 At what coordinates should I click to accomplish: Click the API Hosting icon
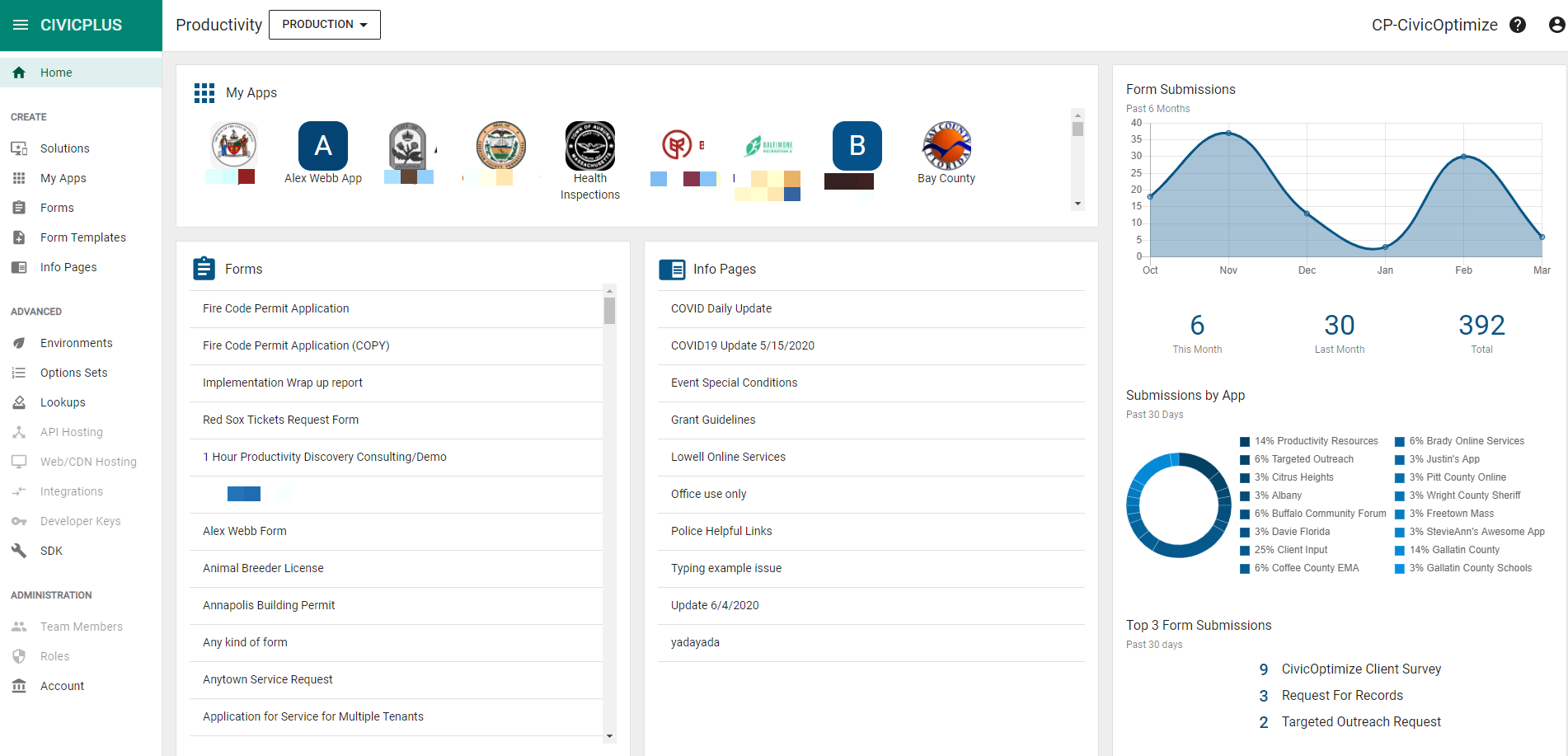[19, 432]
